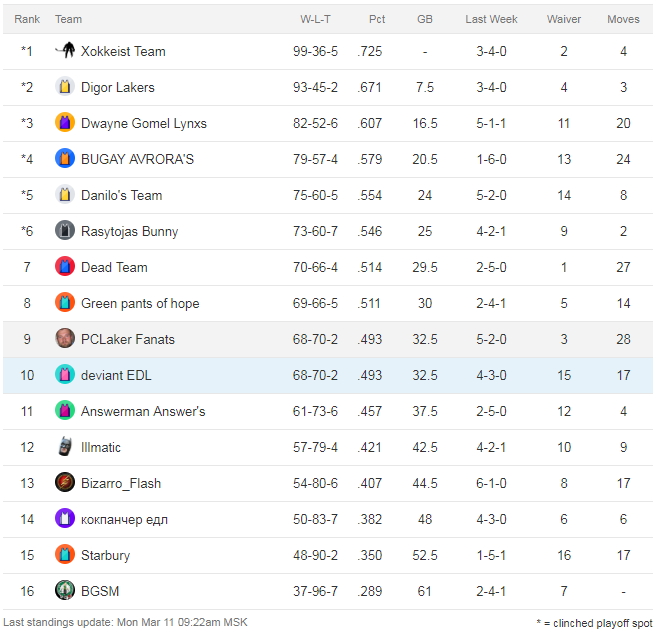
Task: Click the Illmatic phone avatar icon
Action: [65, 447]
